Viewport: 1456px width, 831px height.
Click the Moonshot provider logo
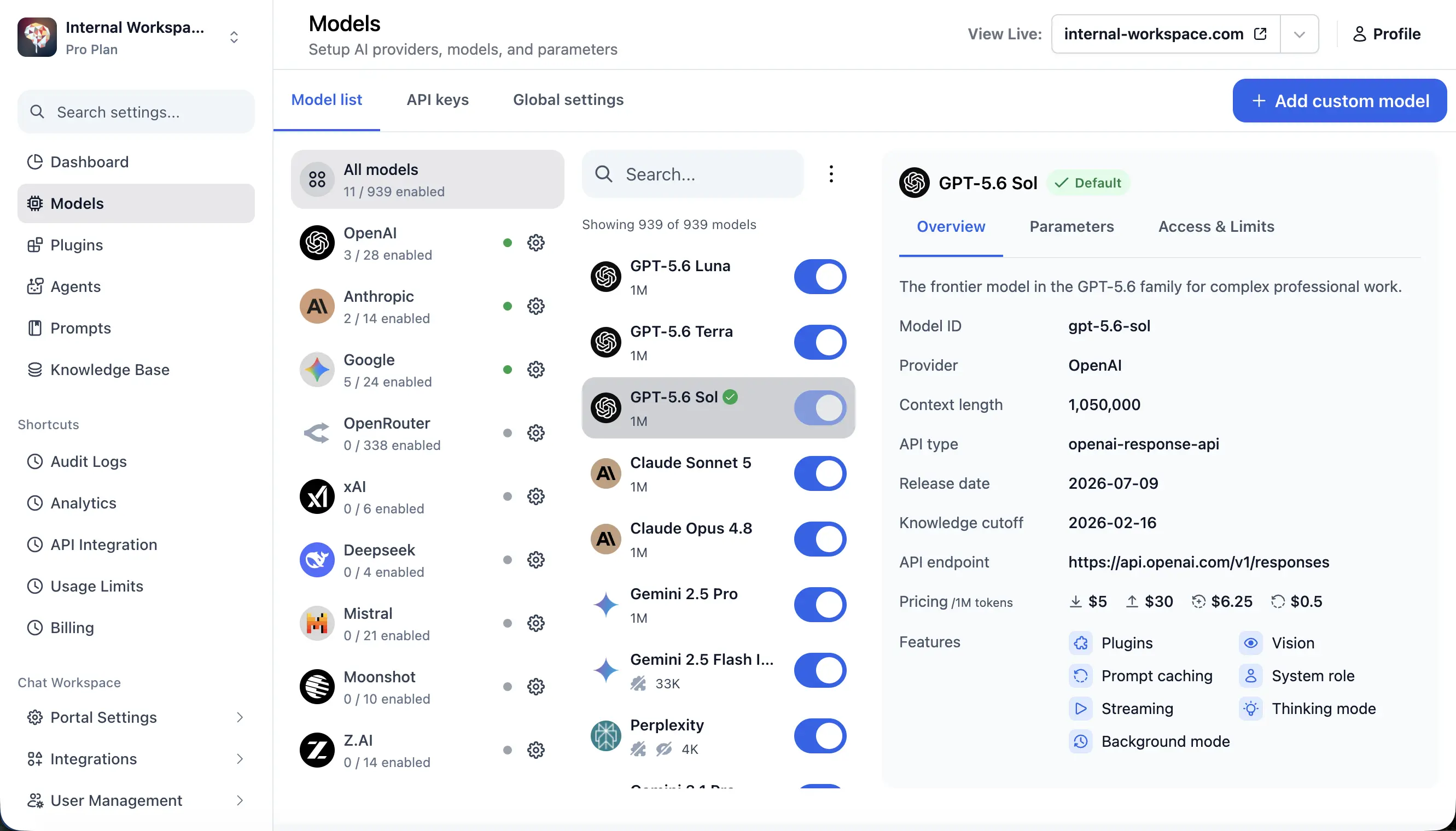coord(317,687)
